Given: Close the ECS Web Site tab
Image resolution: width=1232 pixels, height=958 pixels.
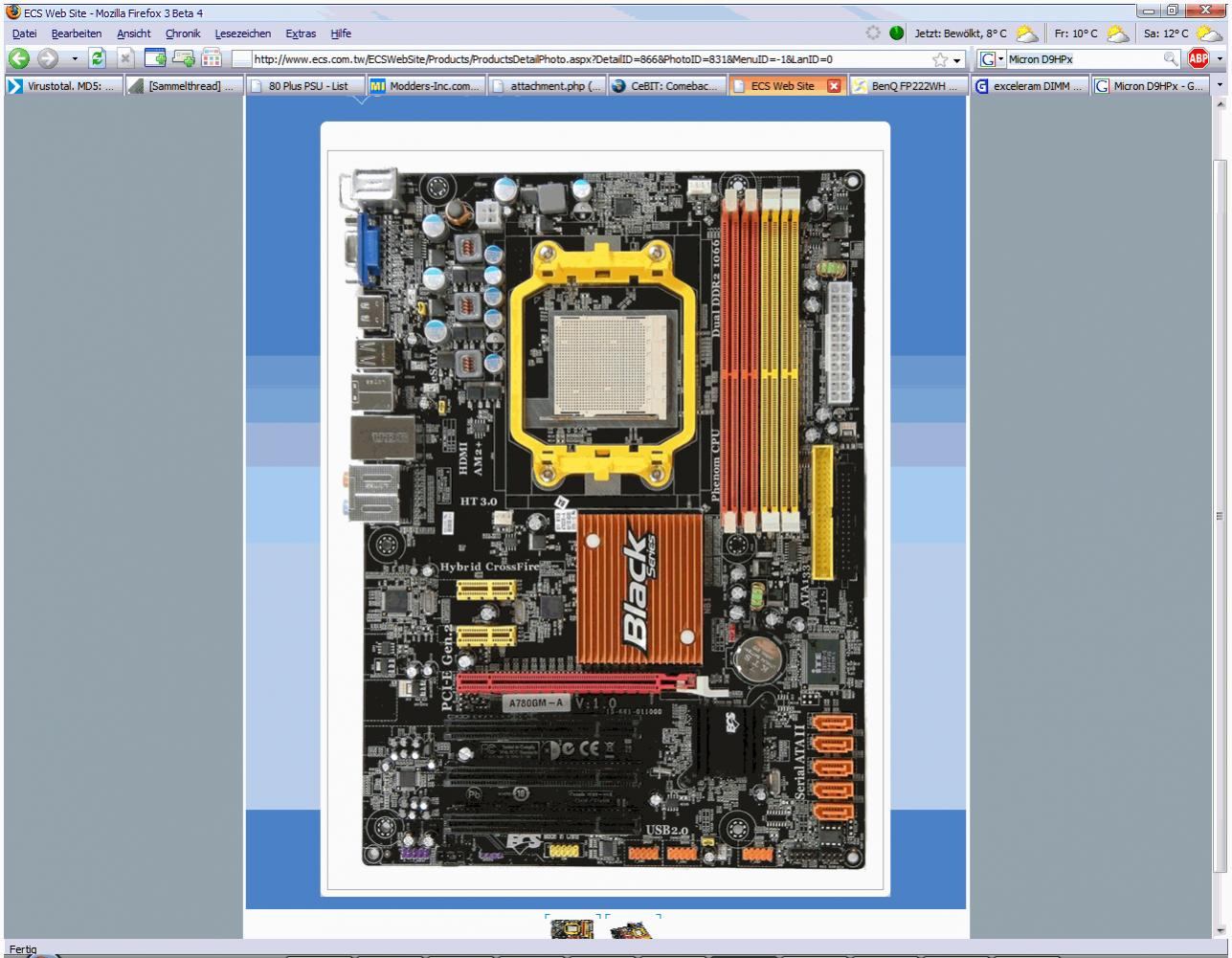Looking at the screenshot, I should [834, 86].
